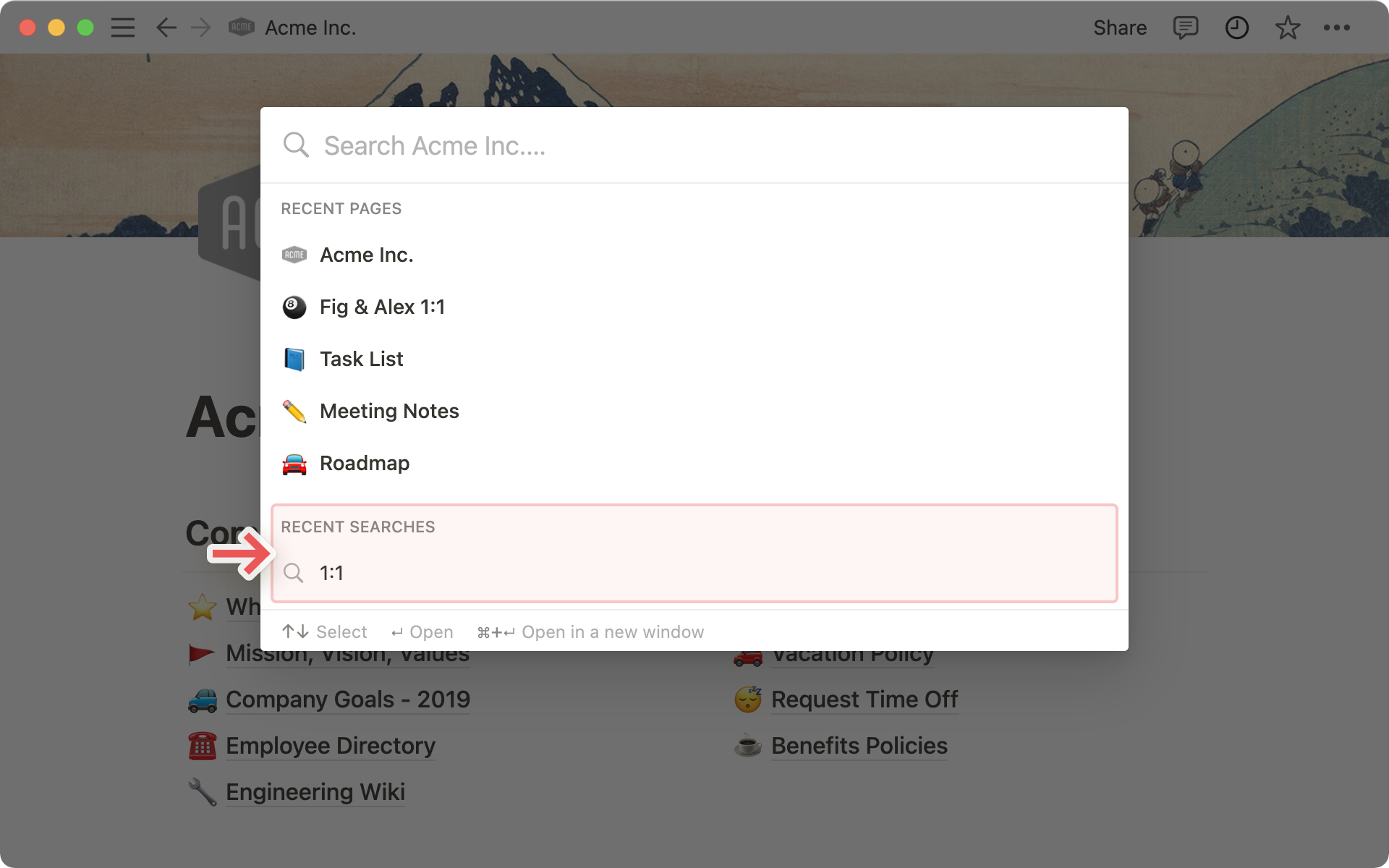Select the recent search "1:1"

click(x=332, y=573)
